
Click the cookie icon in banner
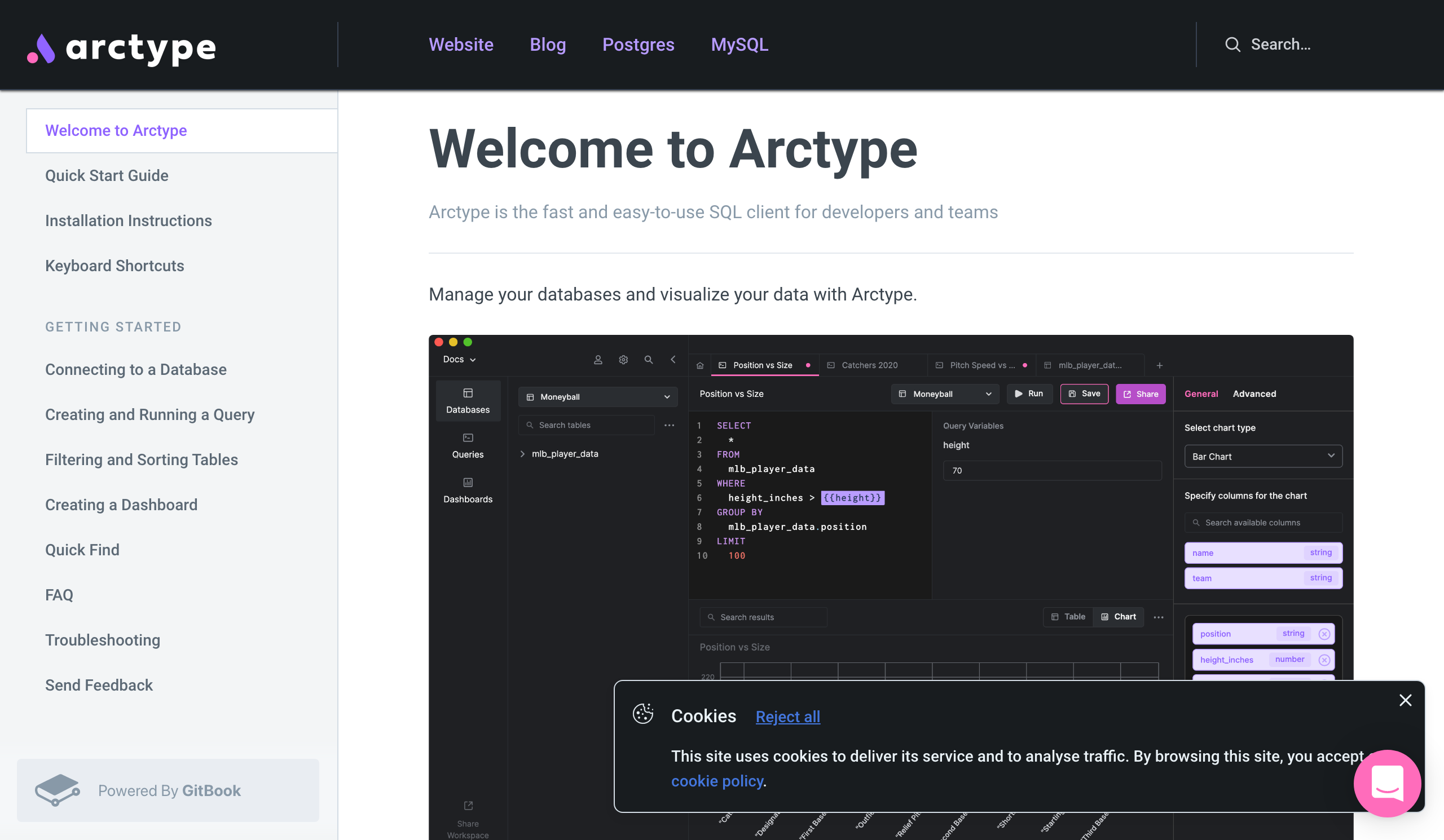pos(643,714)
